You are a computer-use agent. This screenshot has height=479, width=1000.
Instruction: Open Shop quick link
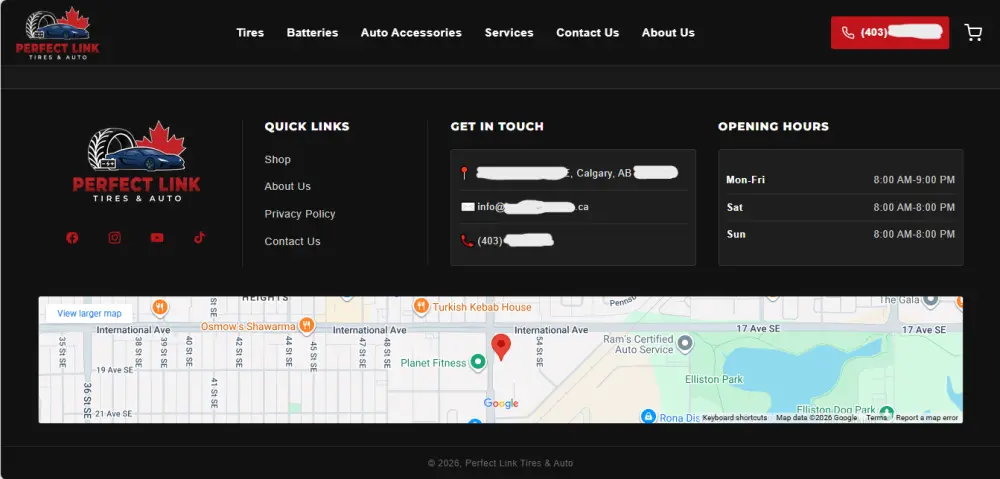coord(277,159)
